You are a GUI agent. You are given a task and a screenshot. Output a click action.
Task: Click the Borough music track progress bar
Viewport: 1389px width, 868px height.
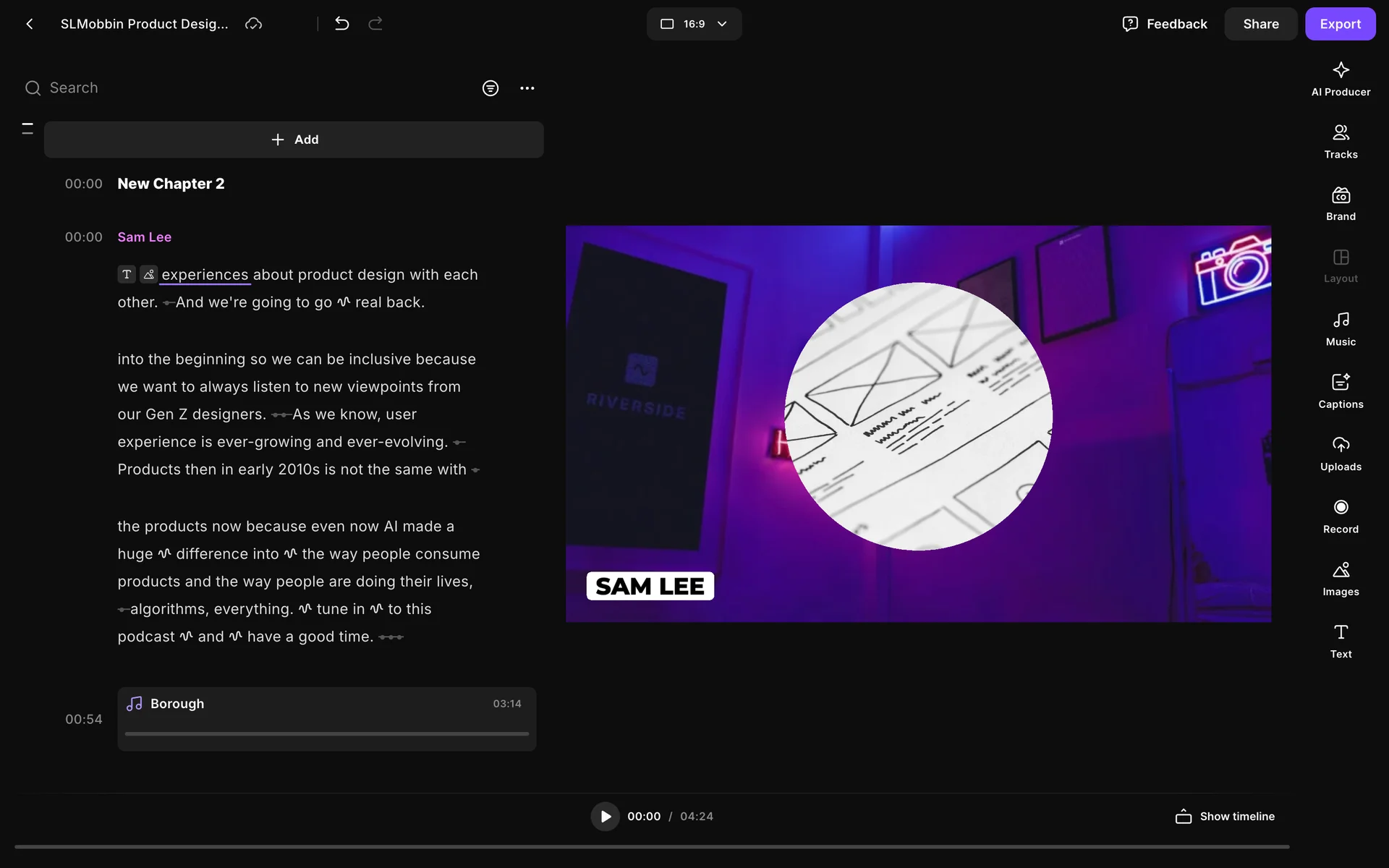click(326, 733)
